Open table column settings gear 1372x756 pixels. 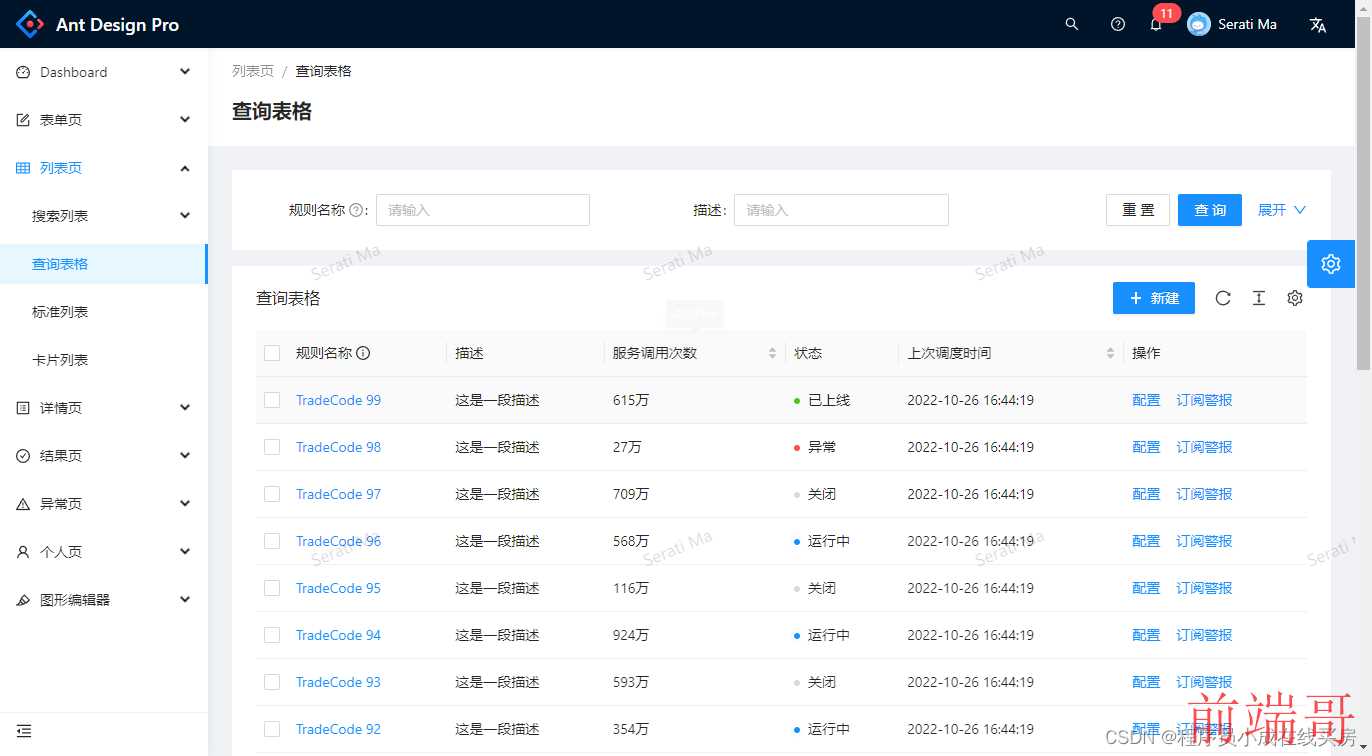(x=1295, y=298)
